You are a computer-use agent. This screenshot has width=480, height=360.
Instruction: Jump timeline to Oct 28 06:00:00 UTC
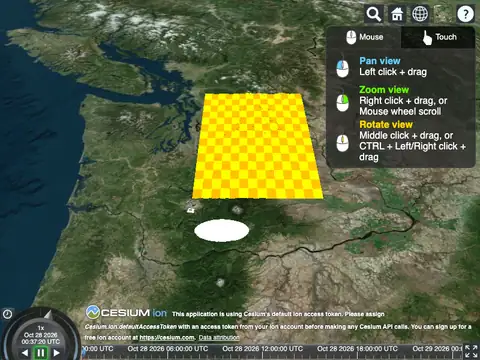click(168, 349)
